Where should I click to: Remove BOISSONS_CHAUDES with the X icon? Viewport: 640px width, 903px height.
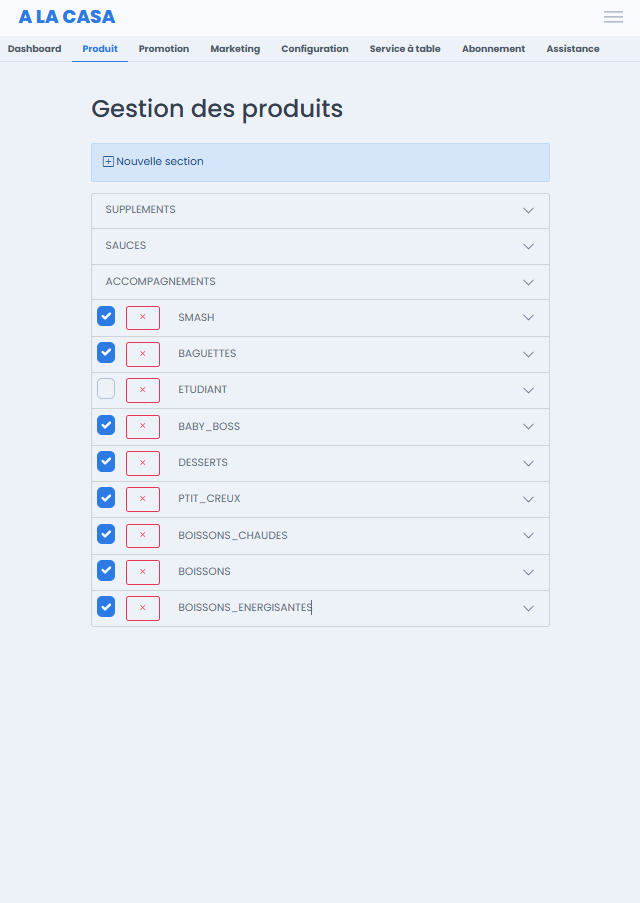point(143,536)
